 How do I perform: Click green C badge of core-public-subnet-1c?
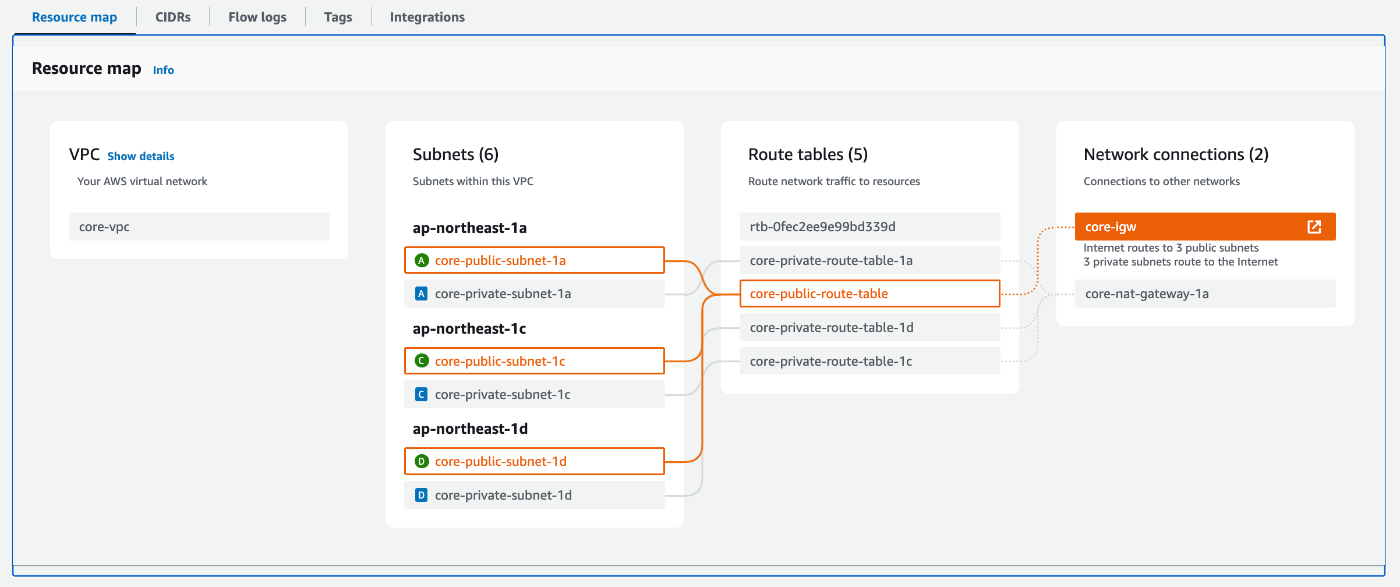pyautogui.click(x=421, y=361)
